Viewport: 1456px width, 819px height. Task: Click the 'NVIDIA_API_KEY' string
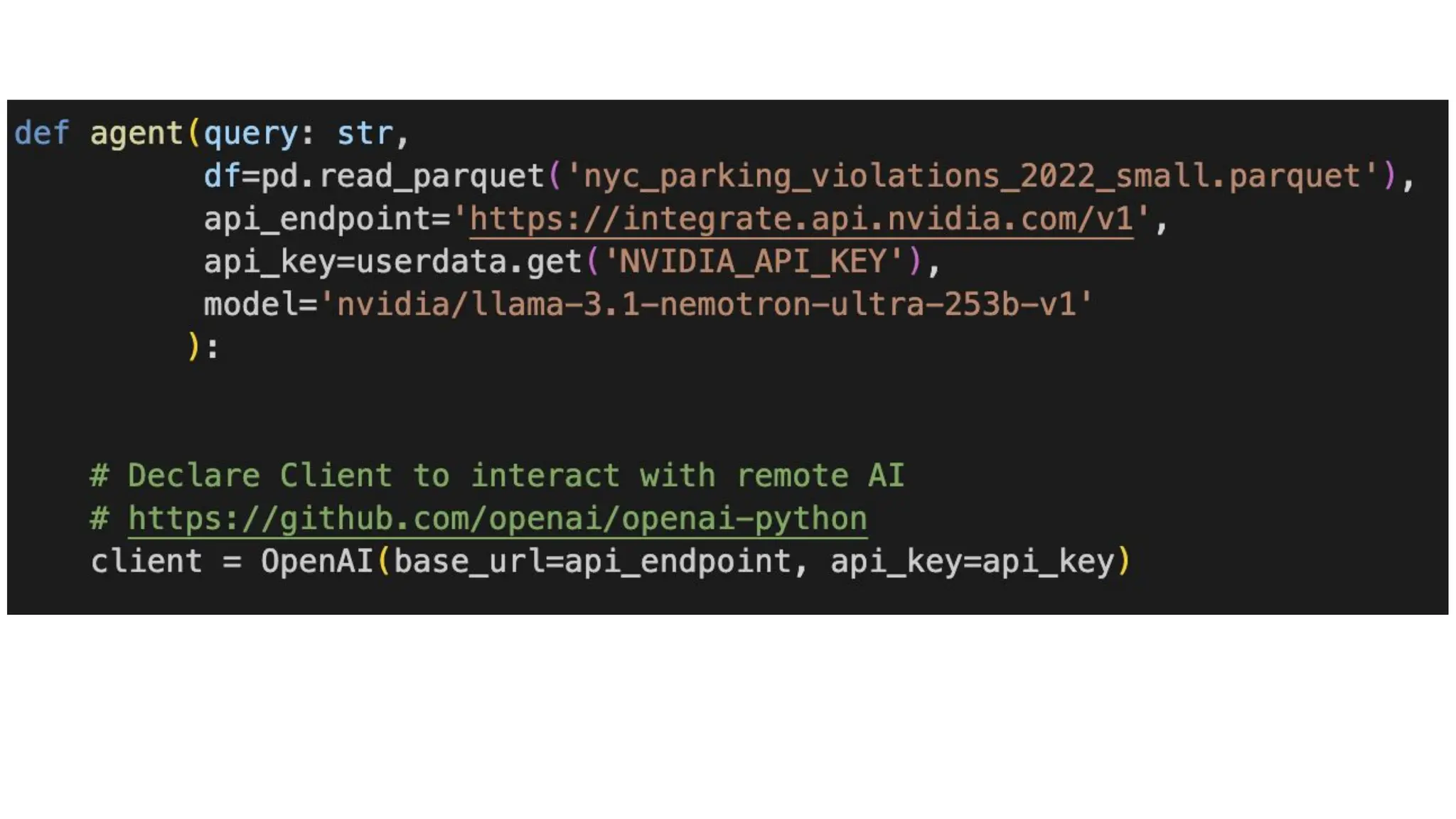click(753, 262)
